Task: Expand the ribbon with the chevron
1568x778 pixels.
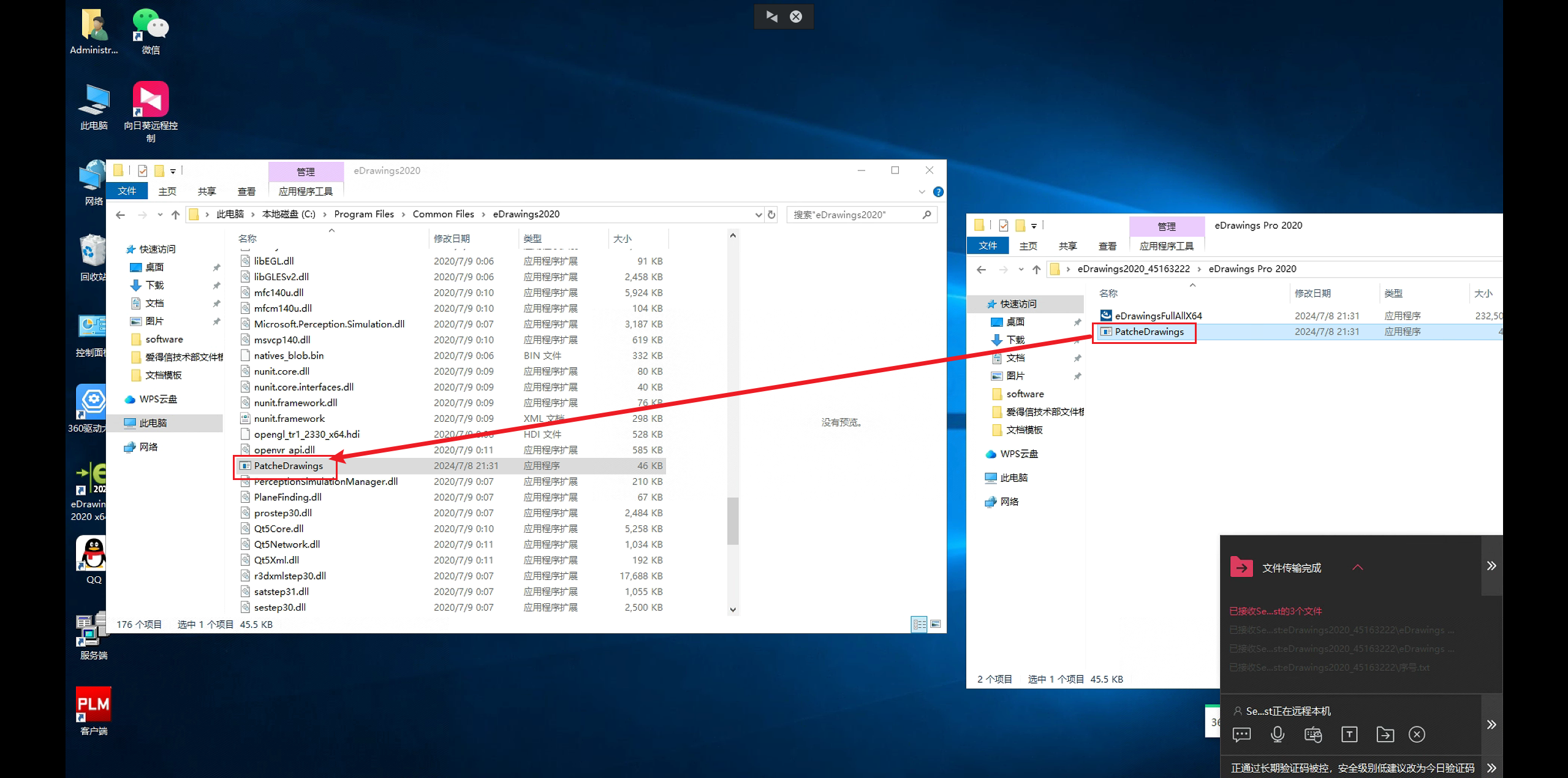Action: (x=922, y=192)
